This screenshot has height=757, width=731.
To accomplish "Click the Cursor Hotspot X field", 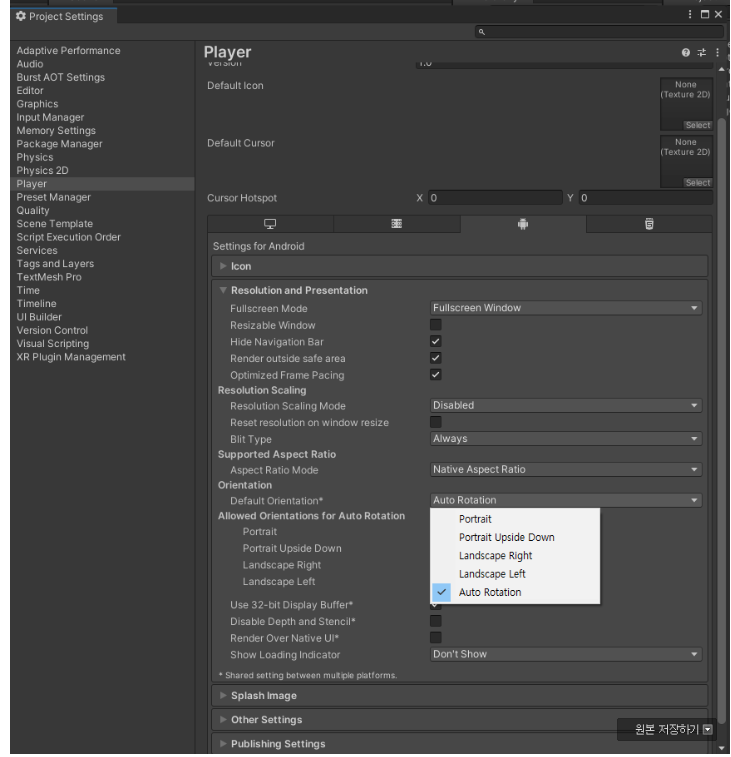I will pos(495,198).
